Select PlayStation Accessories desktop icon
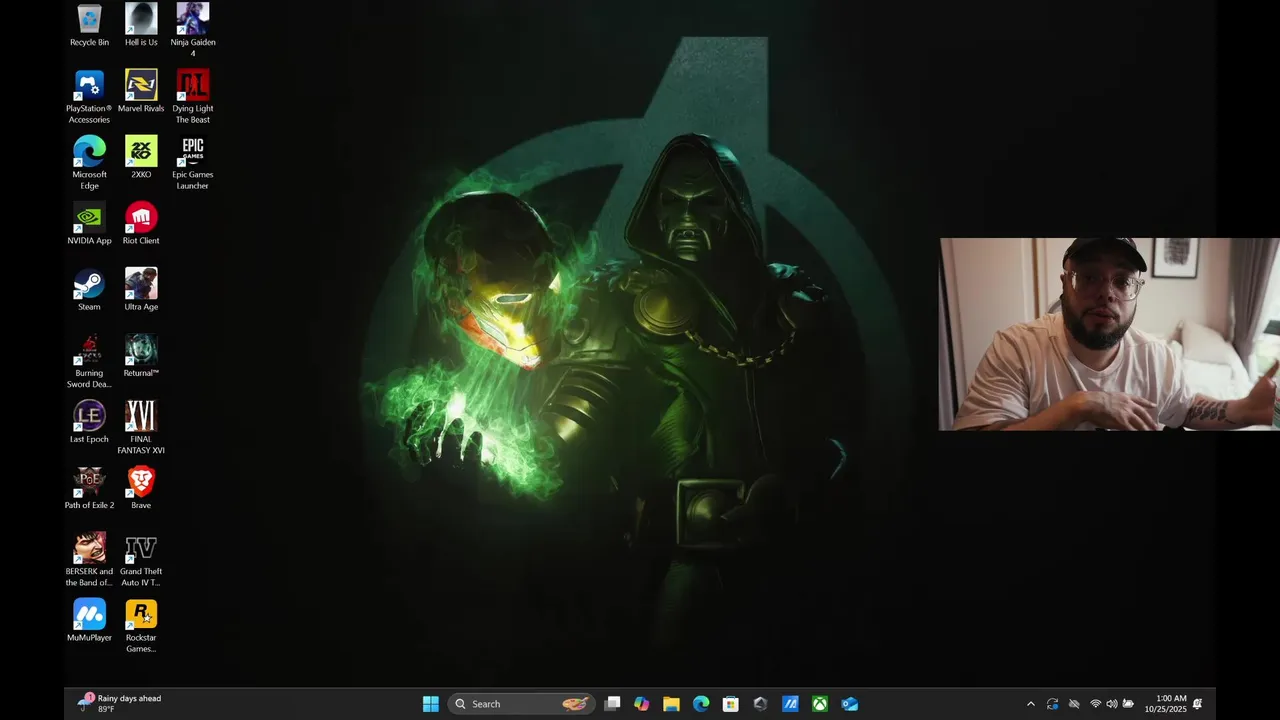The image size is (1280, 720). coord(89,97)
